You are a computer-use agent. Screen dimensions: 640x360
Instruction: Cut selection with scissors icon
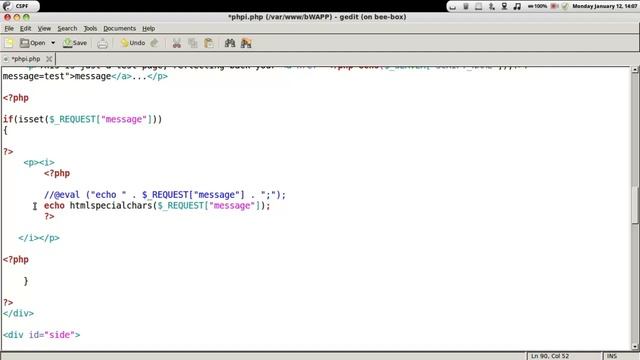click(176, 43)
